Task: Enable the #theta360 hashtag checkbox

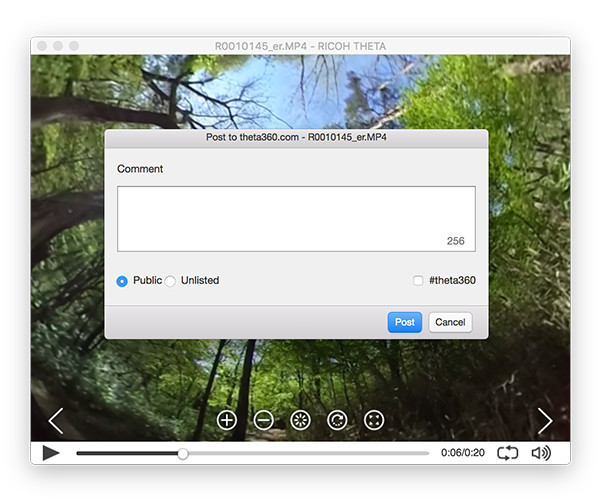Action: 418,281
